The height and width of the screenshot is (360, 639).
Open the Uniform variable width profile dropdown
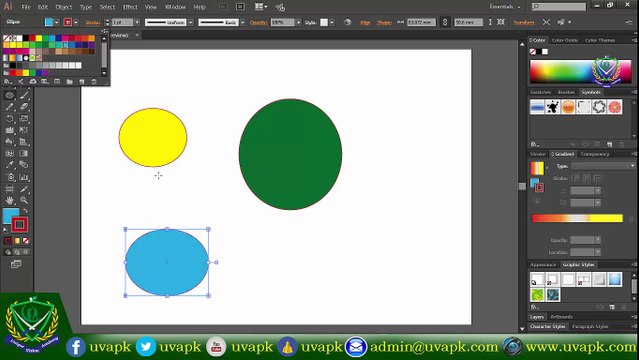click(x=191, y=22)
